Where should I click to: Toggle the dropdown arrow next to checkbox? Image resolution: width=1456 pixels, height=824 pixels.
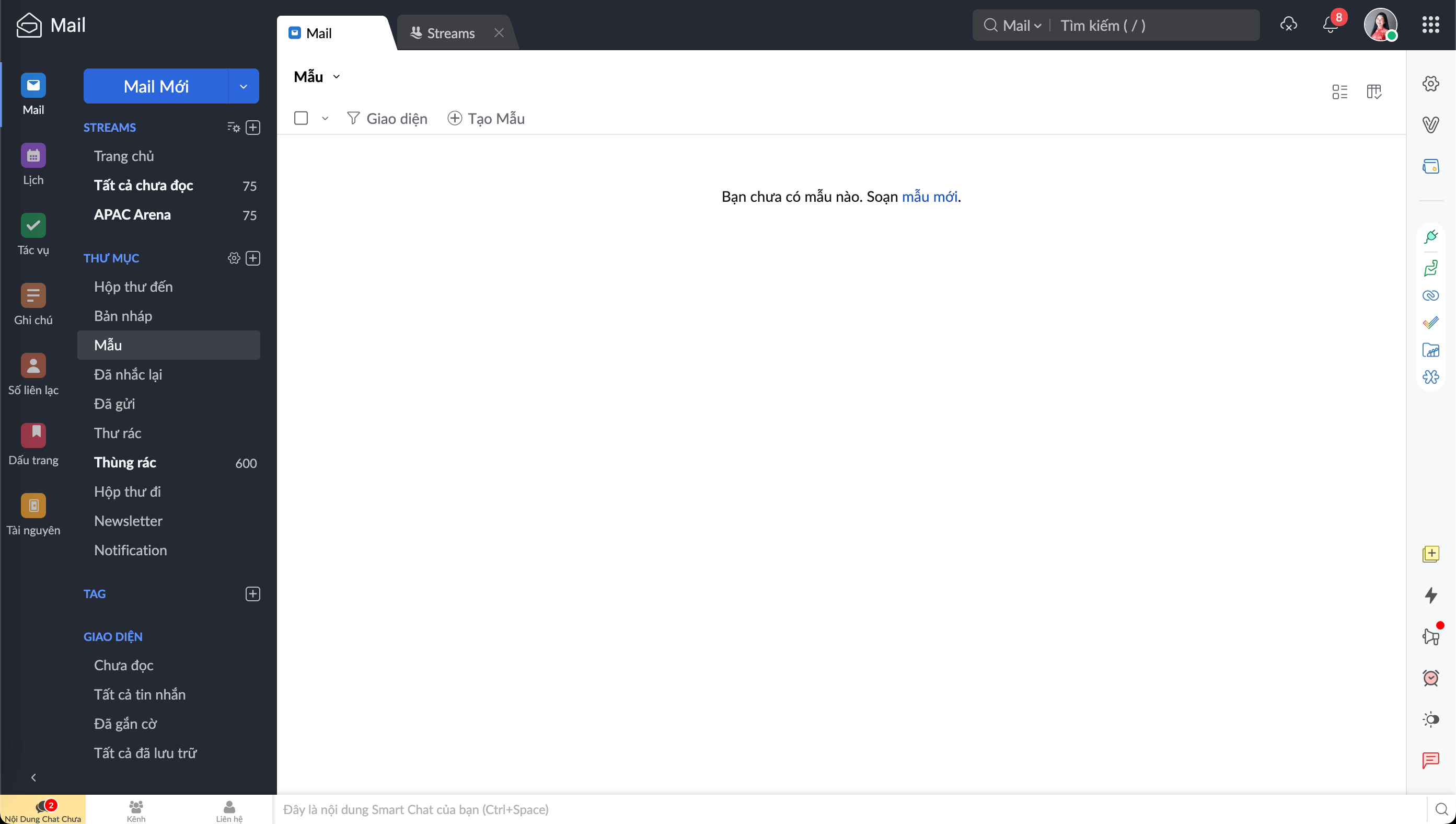click(x=324, y=118)
